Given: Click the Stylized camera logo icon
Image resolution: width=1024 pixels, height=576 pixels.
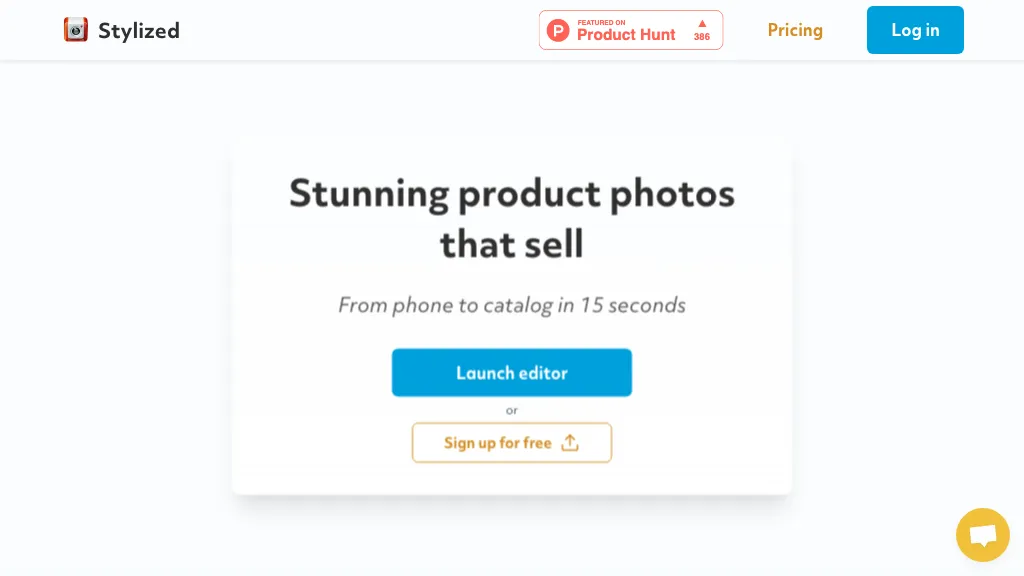Looking at the screenshot, I should pyautogui.click(x=76, y=30).
